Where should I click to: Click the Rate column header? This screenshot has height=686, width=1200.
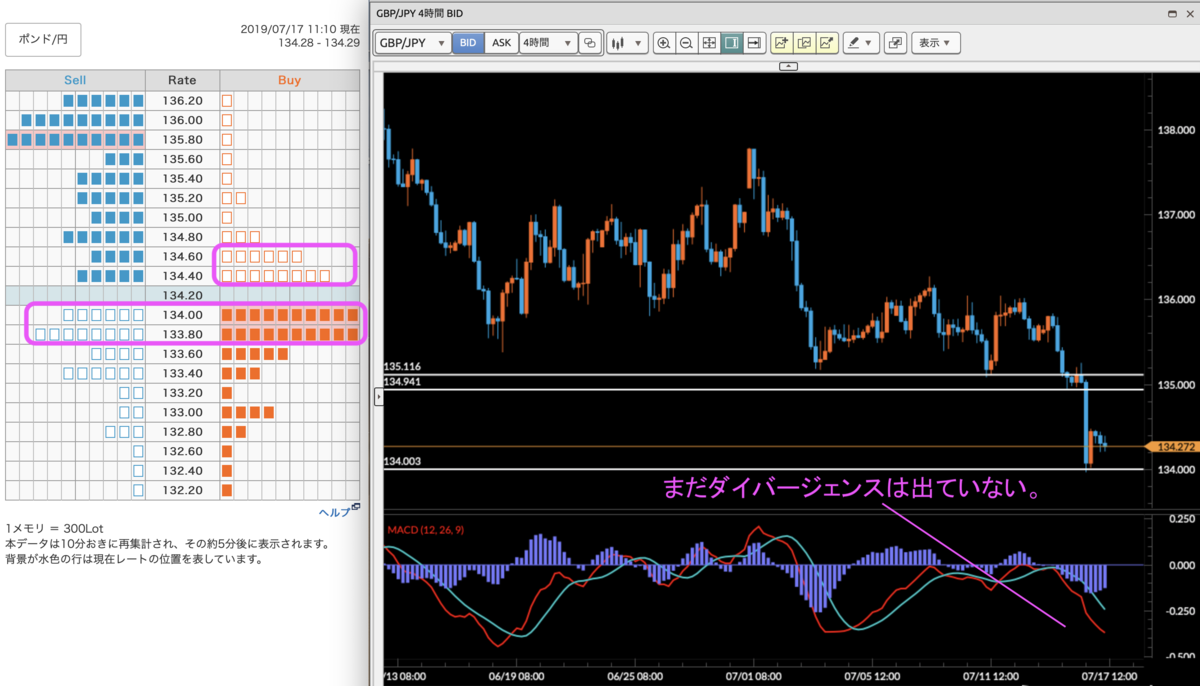[x=182, y=80]
